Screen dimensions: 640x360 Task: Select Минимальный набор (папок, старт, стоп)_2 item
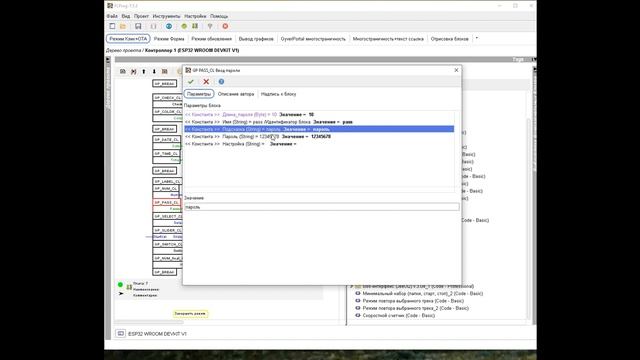coord(422,293)
